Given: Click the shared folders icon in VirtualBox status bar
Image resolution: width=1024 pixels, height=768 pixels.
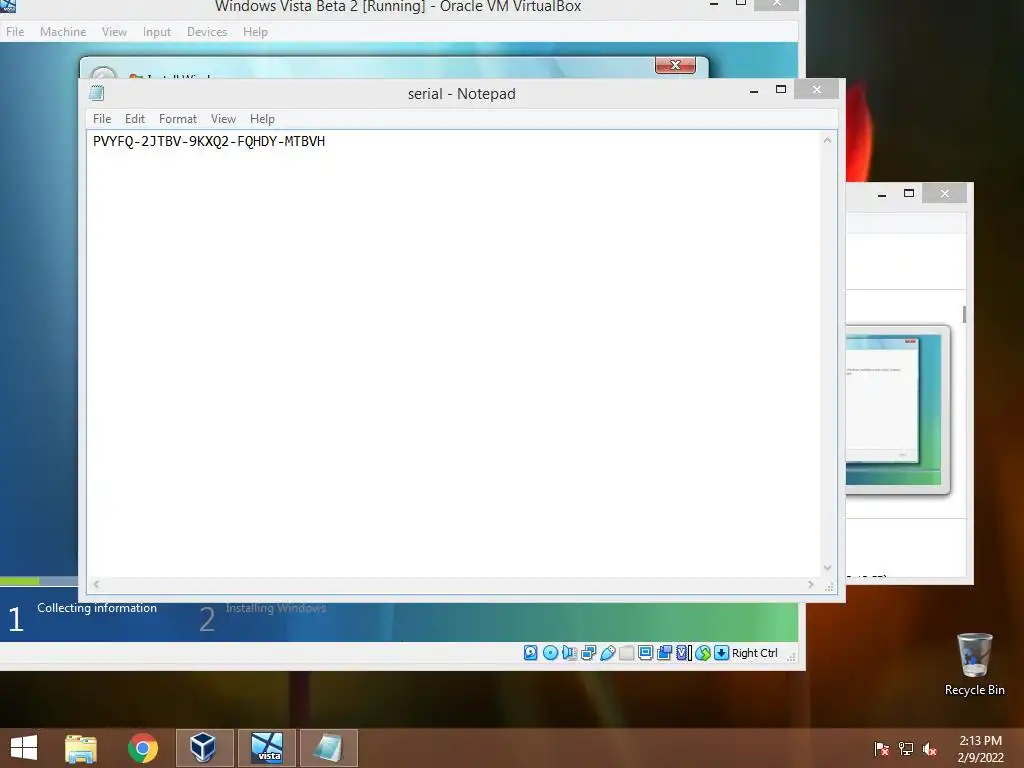Looking at the screenshot, I should (x=626, y=652).
